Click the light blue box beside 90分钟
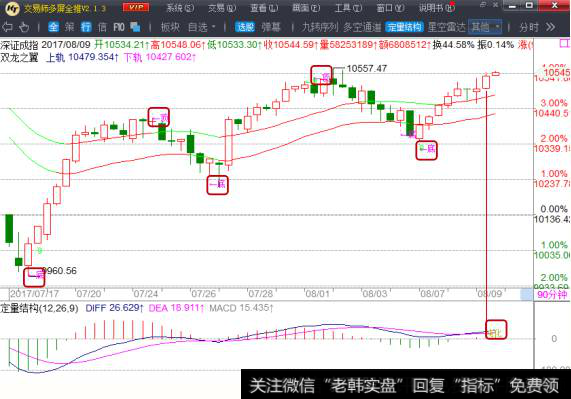 coord(526,294)
